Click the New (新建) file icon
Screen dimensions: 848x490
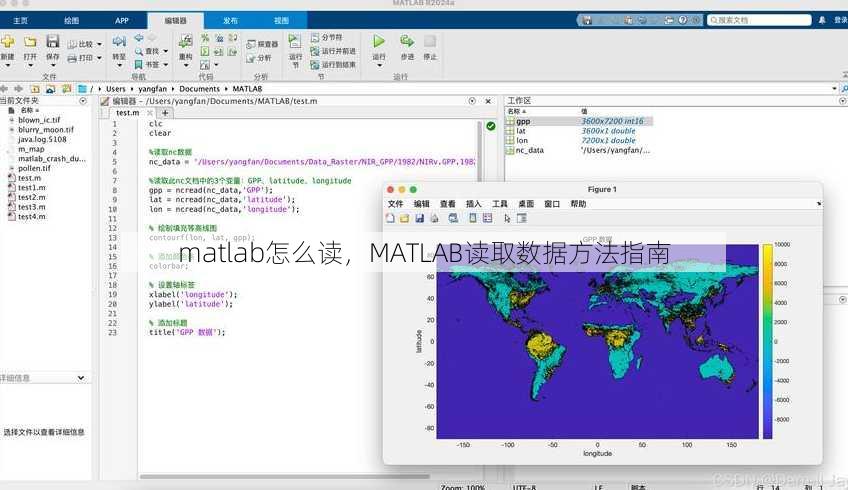[x=7, y=42]
